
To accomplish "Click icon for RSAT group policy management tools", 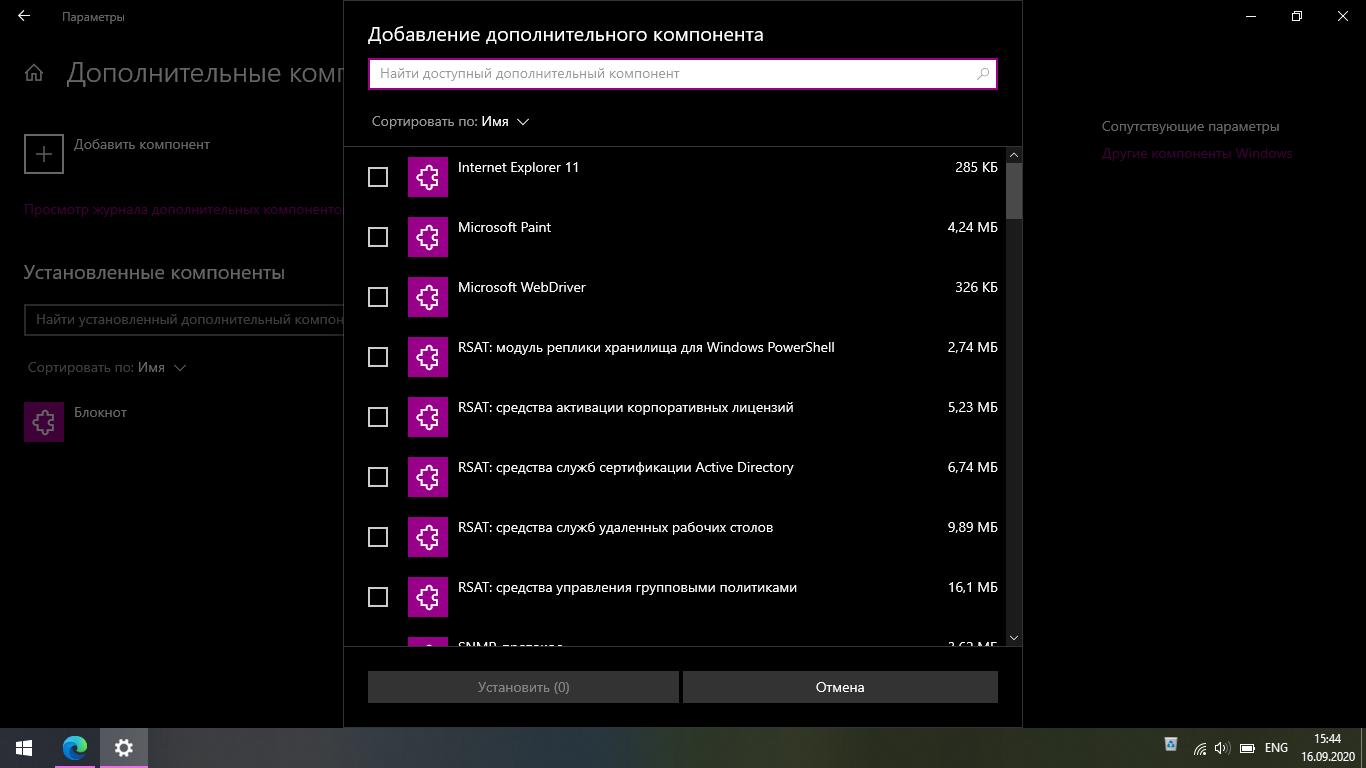I will click(427, 597).
